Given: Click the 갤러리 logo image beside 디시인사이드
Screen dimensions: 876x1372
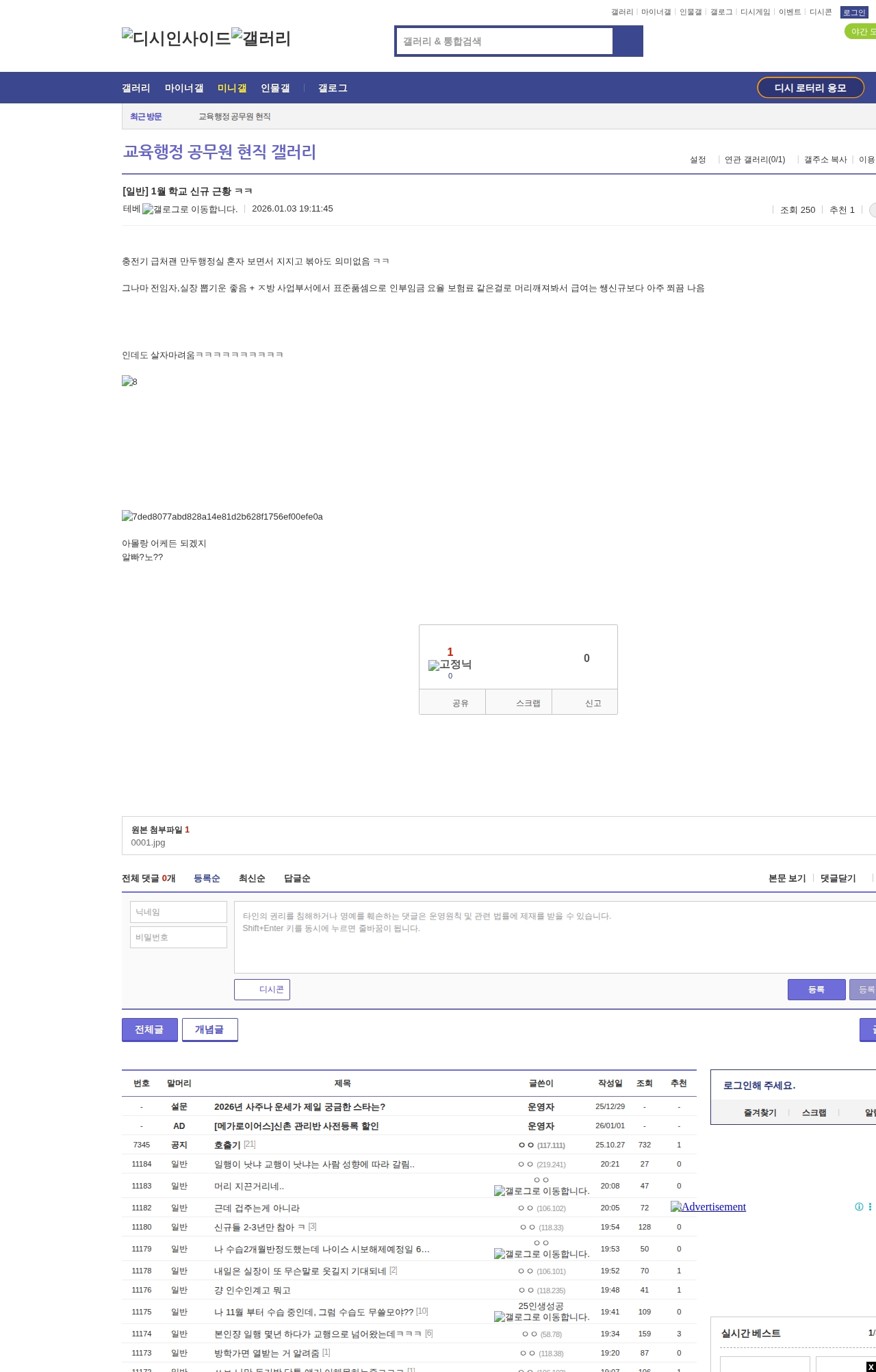Looking at the screenshot, I should click(261, 38).
